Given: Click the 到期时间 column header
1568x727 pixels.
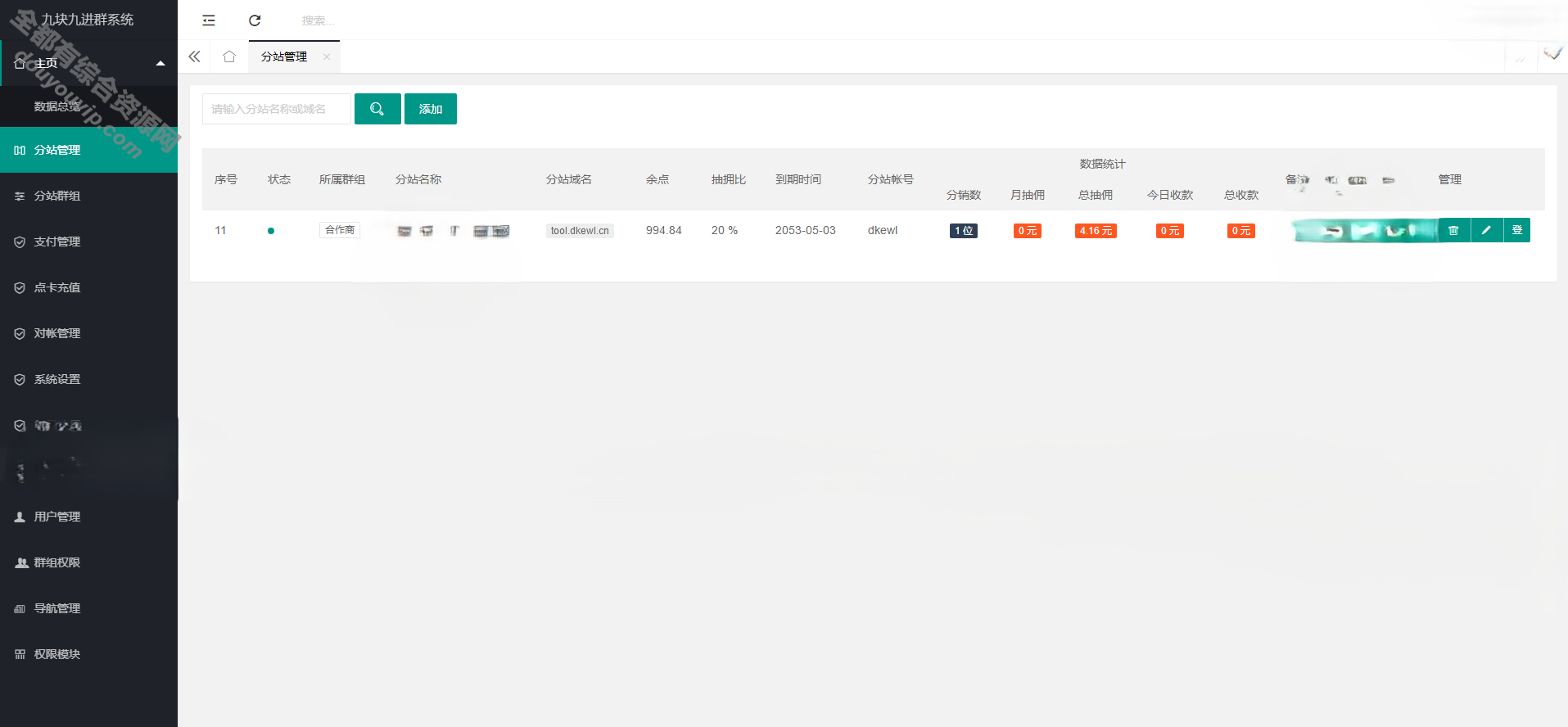Looking at the screenshot, I should tap(798, 179).
